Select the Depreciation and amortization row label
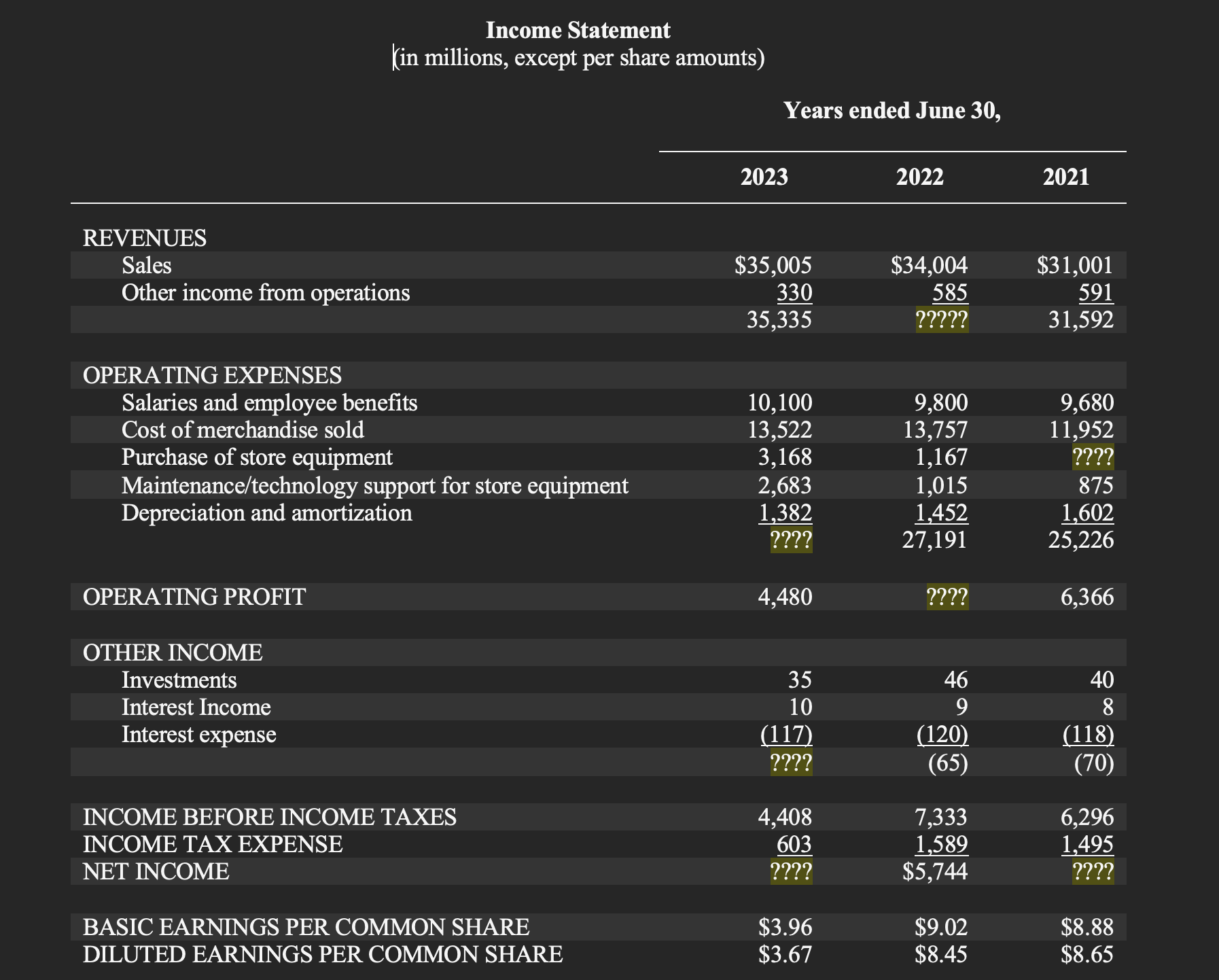The image size is (1219, 980). coord(266,513)
